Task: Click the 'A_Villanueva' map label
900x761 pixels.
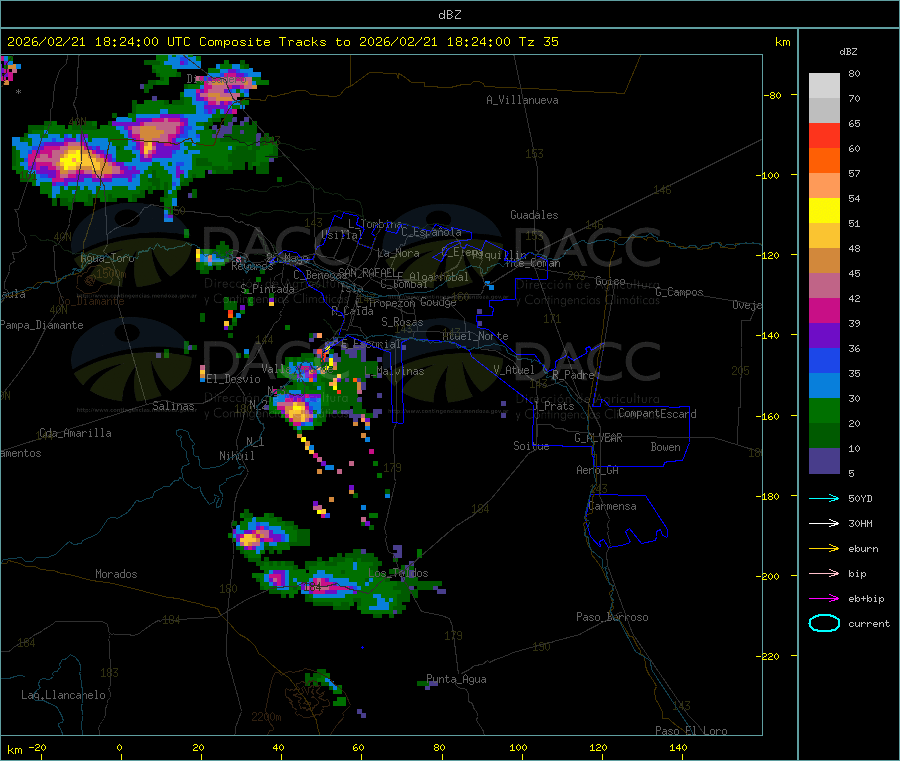Action: 522,100
